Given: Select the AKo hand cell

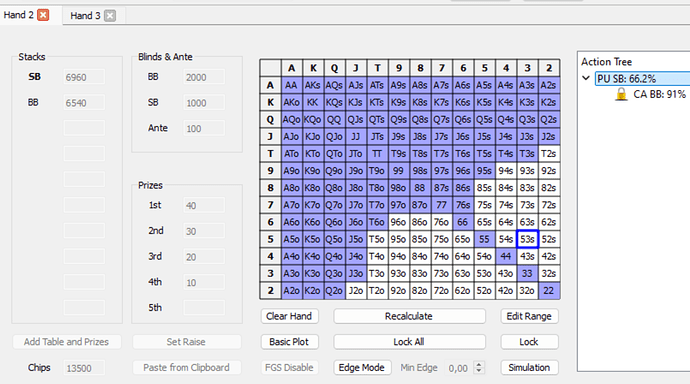Looking at the screenshot, I should coord(291,102).
